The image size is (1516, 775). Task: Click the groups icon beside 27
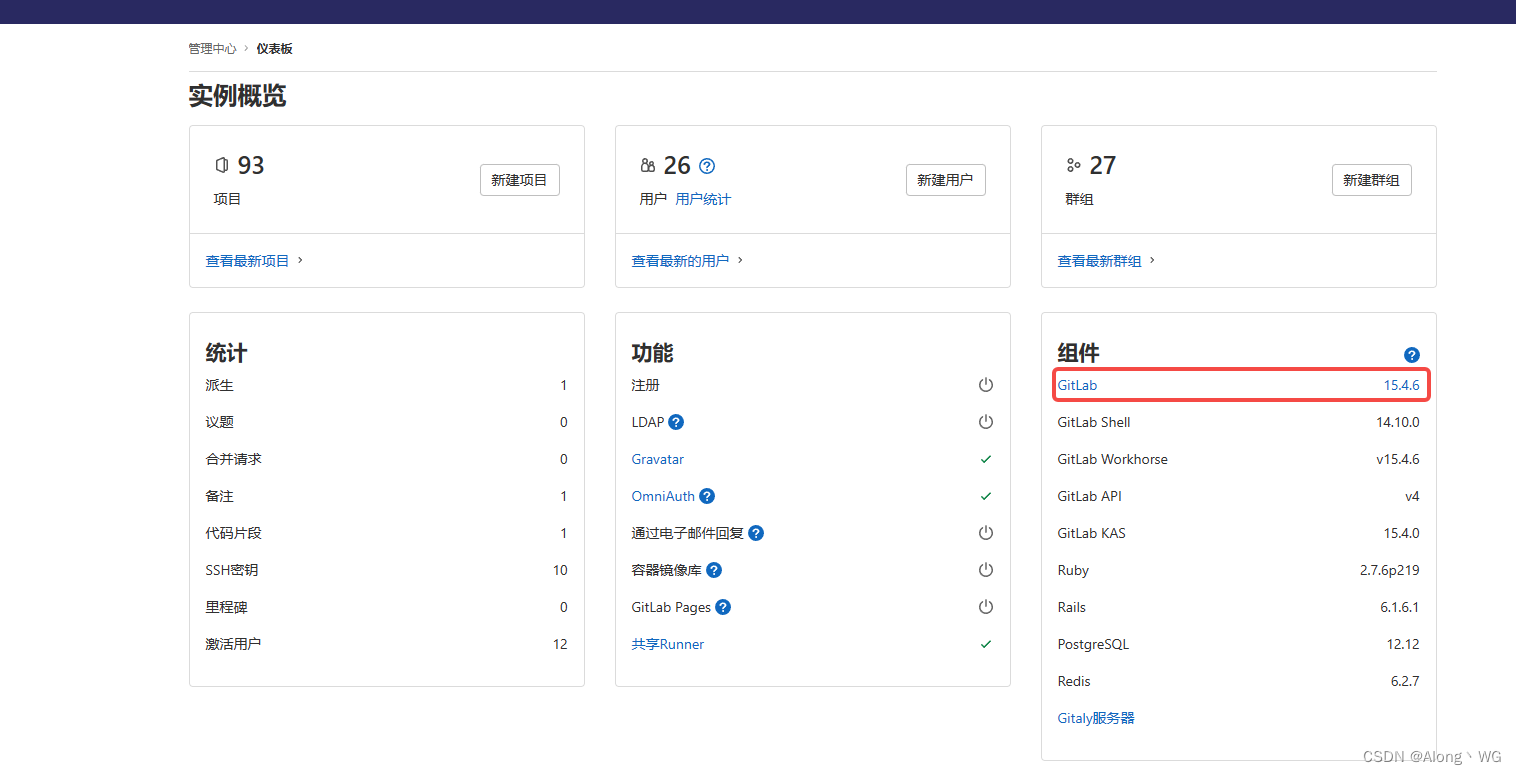point(1074,165)
